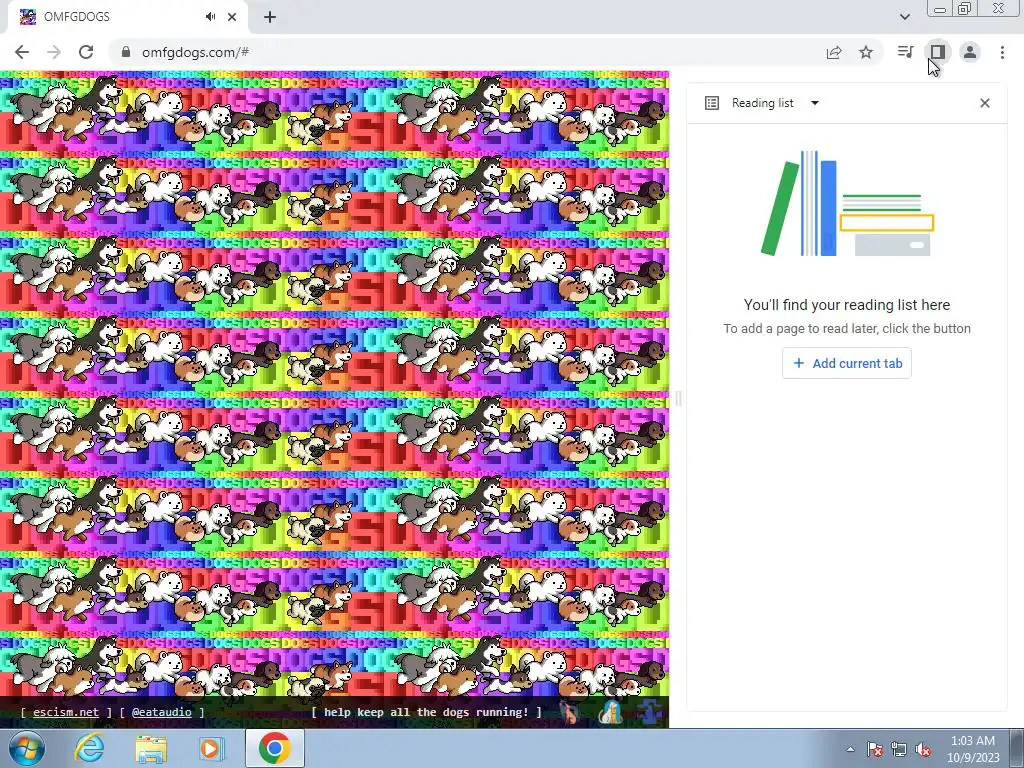
Task: Click the Reading list title text
Action: (763, 103)
